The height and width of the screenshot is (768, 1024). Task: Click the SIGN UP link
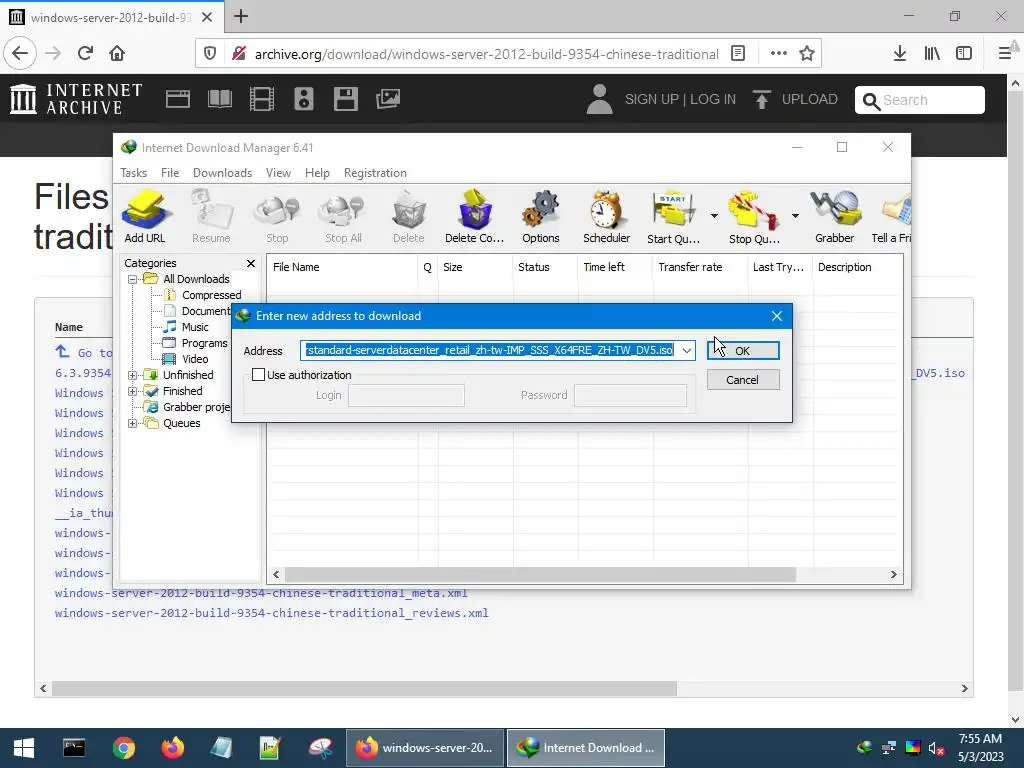[x=652, y=99]
